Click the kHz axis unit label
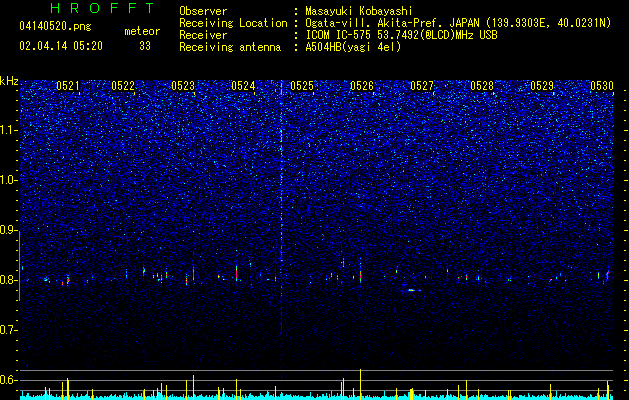Viewport: 629px width, 400px height. pos(9,81)
